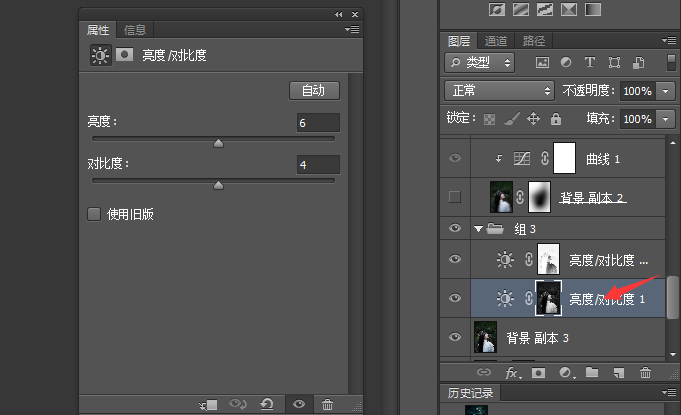Show the 背景 副本 2 layer

point(455,197)
